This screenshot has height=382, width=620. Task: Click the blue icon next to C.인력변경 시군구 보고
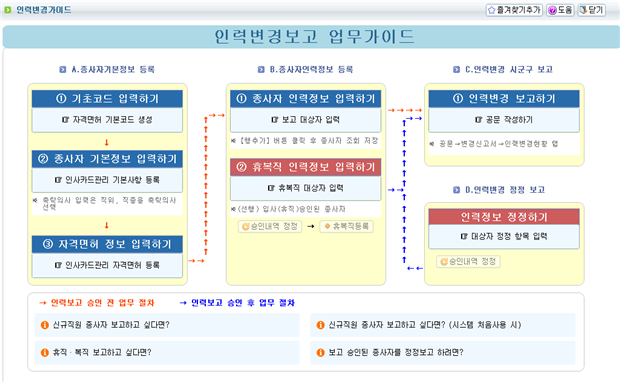pos(456,70)
